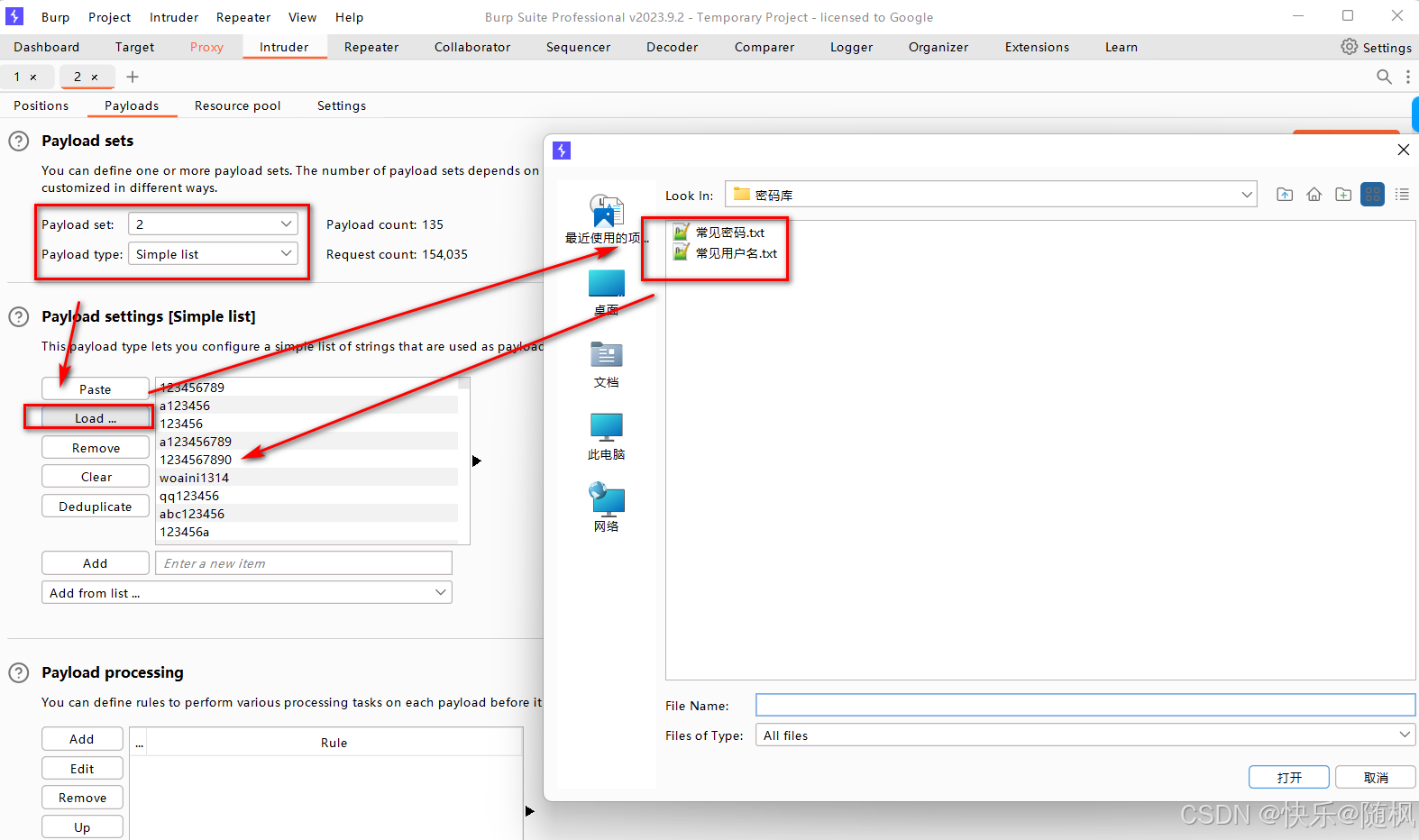This screenshot has width=1419, height=840.
Task: Open Intruder Settings sub-tab
Action: tap(342, 105)
